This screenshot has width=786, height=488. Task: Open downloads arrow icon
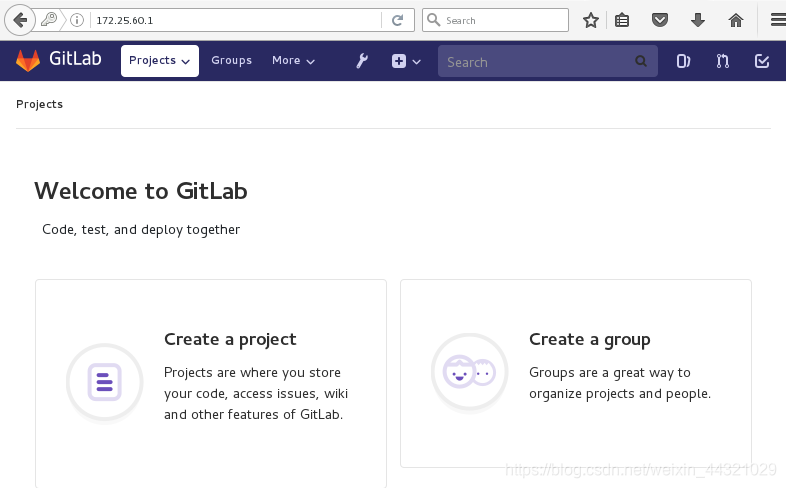(x=698, y=21)
